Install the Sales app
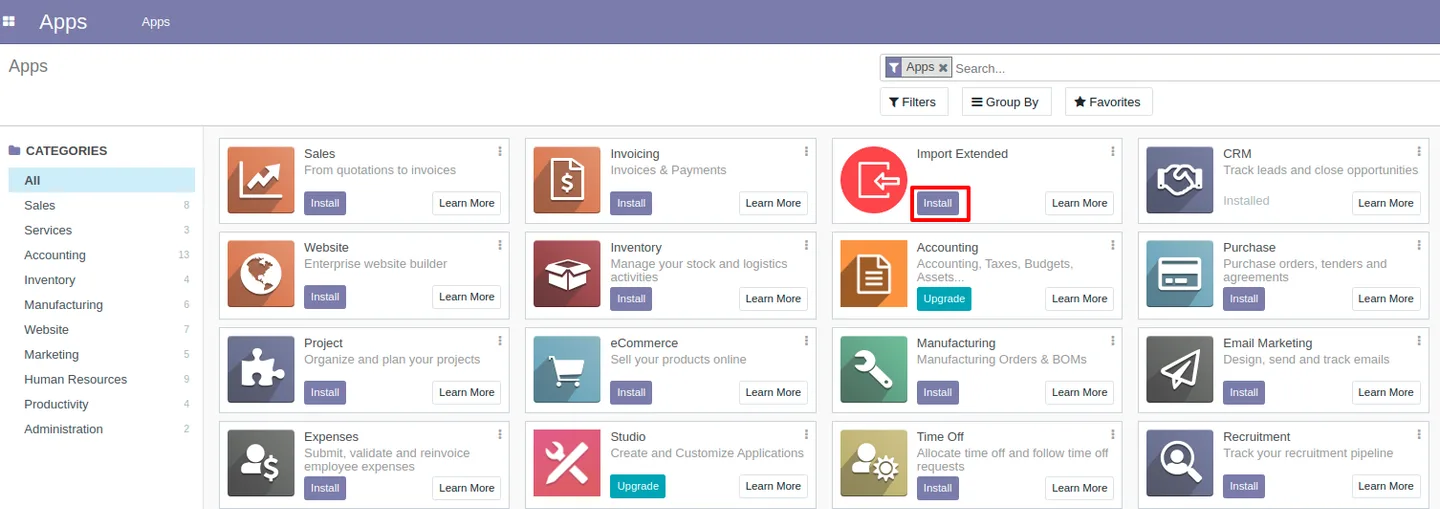Screen dimensions: 1440x509 tap(325, 203)
